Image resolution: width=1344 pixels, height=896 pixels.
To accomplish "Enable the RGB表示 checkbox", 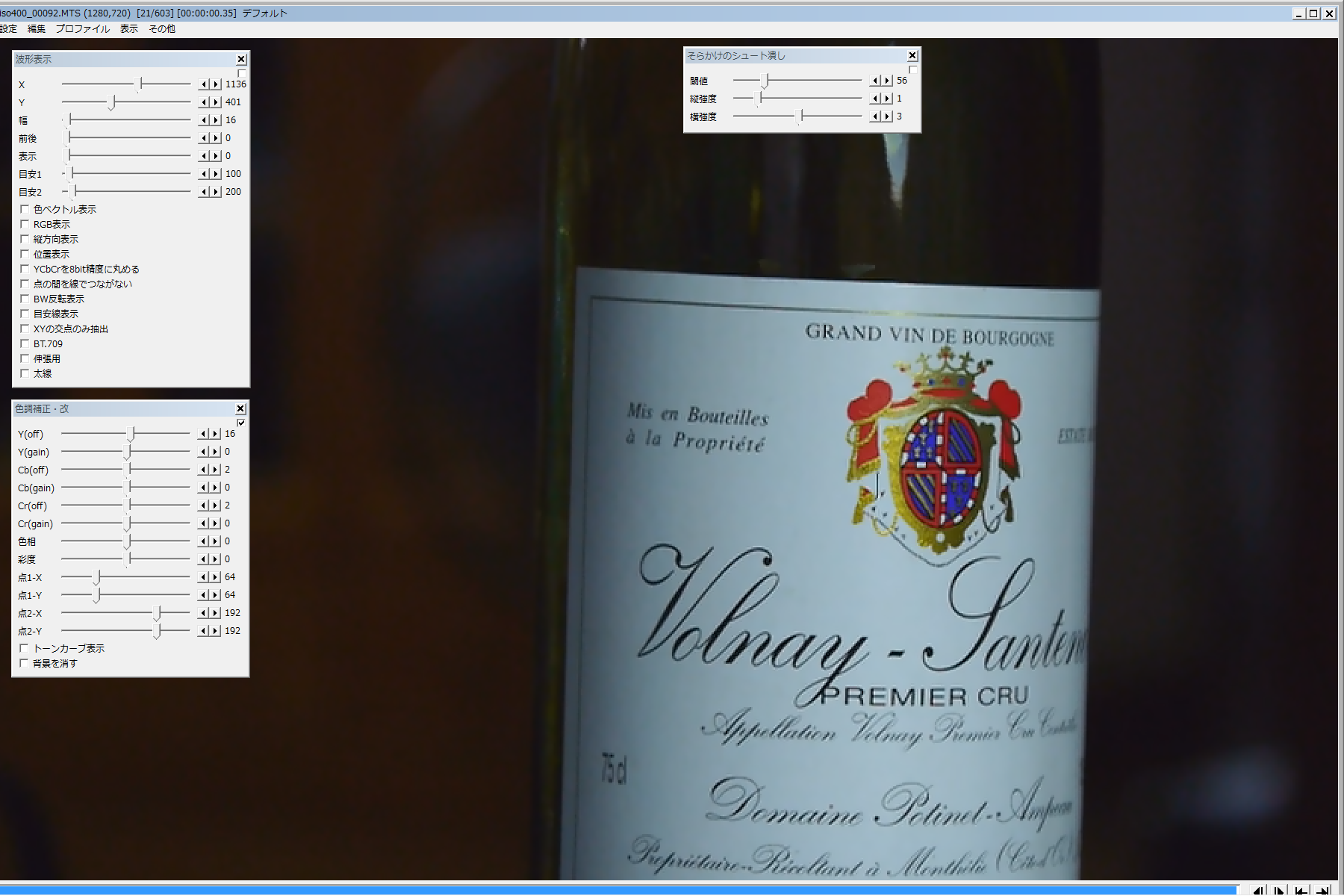I will point(25,224).
